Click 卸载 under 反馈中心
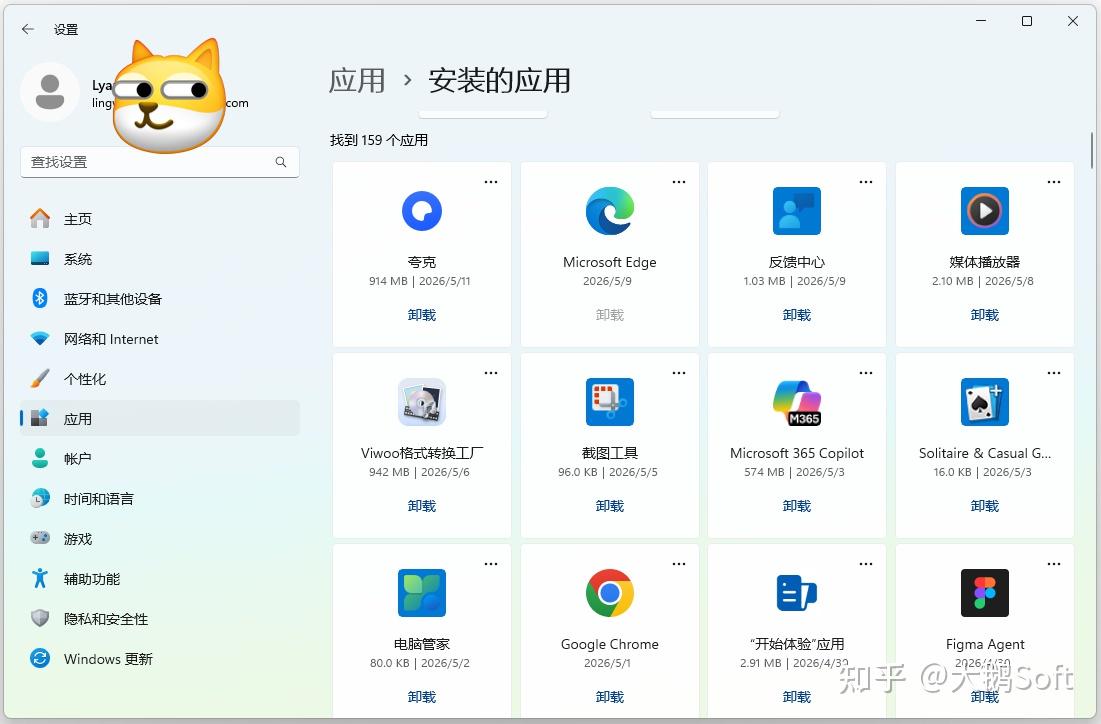Viewport: 1101px width, 724px height. tap(797, 315)
